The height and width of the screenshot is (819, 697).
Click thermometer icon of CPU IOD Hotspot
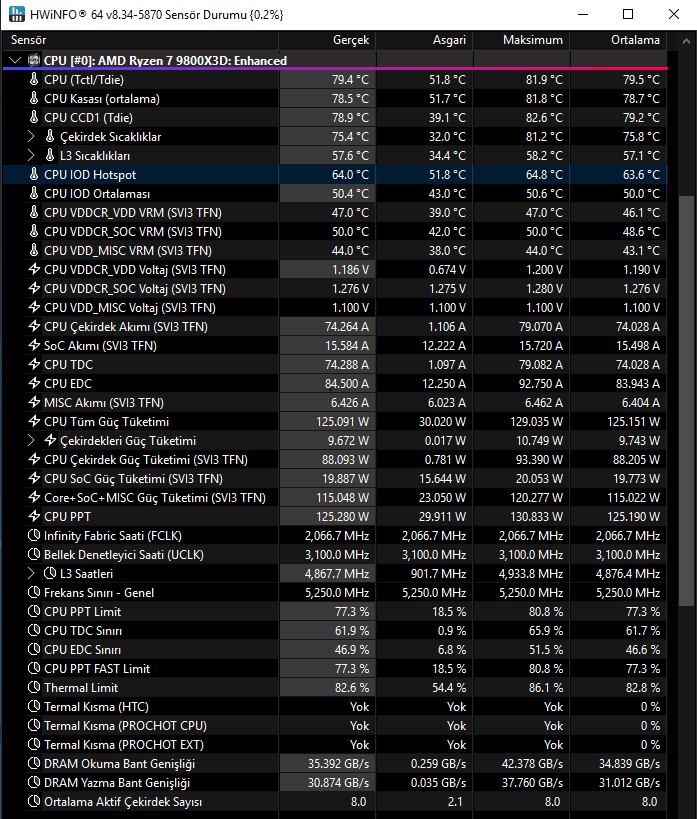point(34,174)
